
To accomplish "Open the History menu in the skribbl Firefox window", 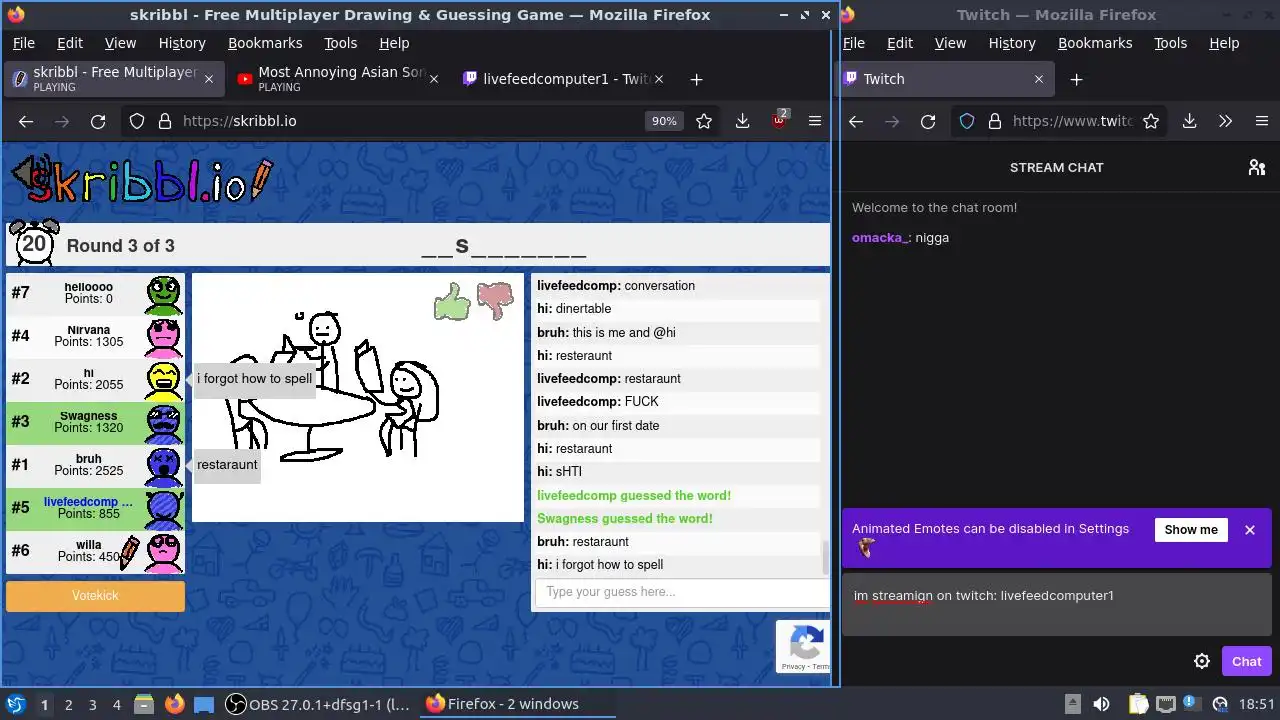I will tap(182, 43).
